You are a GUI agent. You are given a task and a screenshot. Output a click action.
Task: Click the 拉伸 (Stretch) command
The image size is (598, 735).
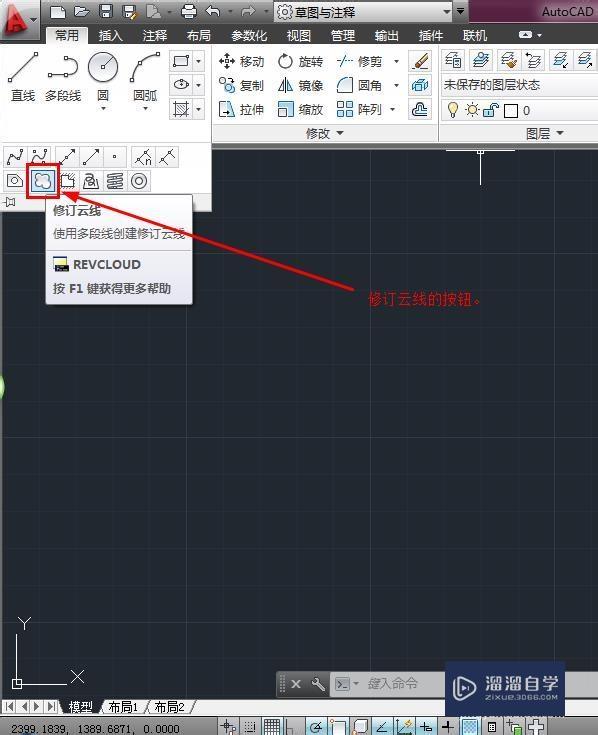coord(242,110)
